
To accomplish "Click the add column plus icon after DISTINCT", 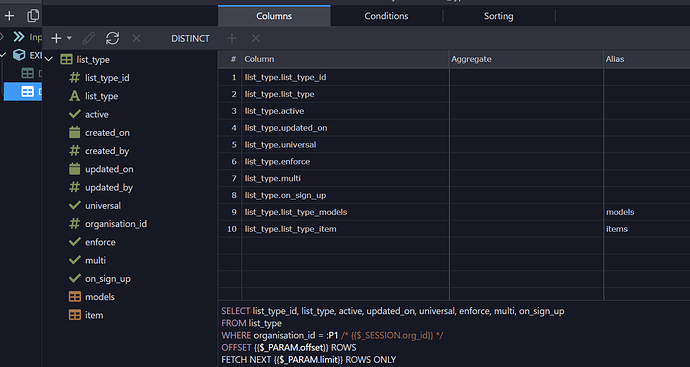I will (x=231, y=38).
